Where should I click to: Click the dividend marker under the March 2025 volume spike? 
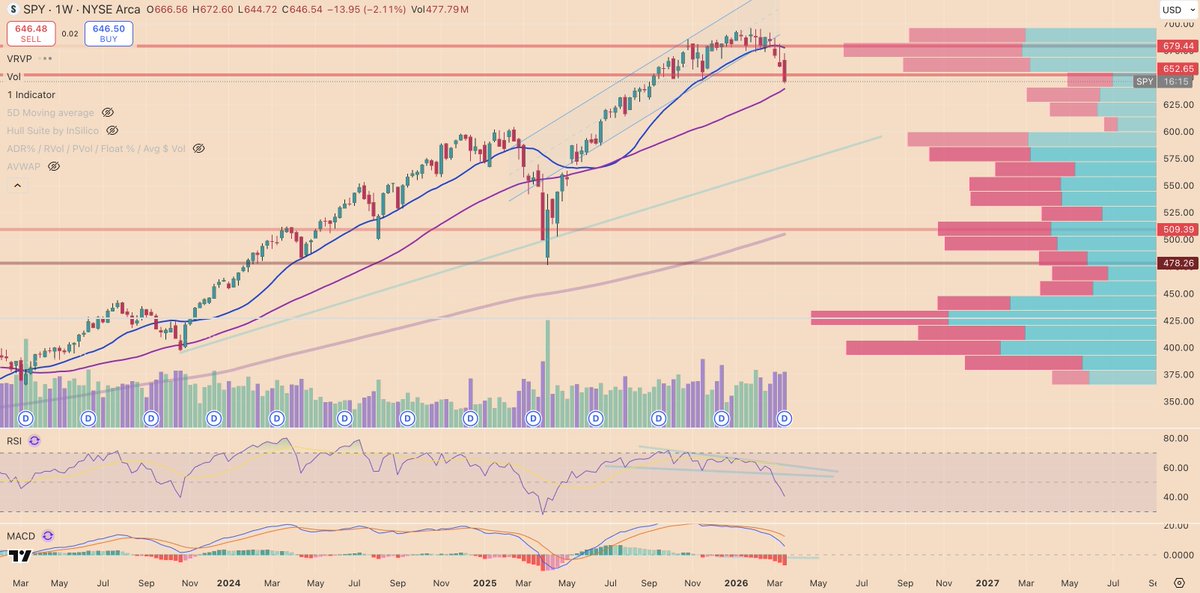pyautogui.click(x=533, y=417)
